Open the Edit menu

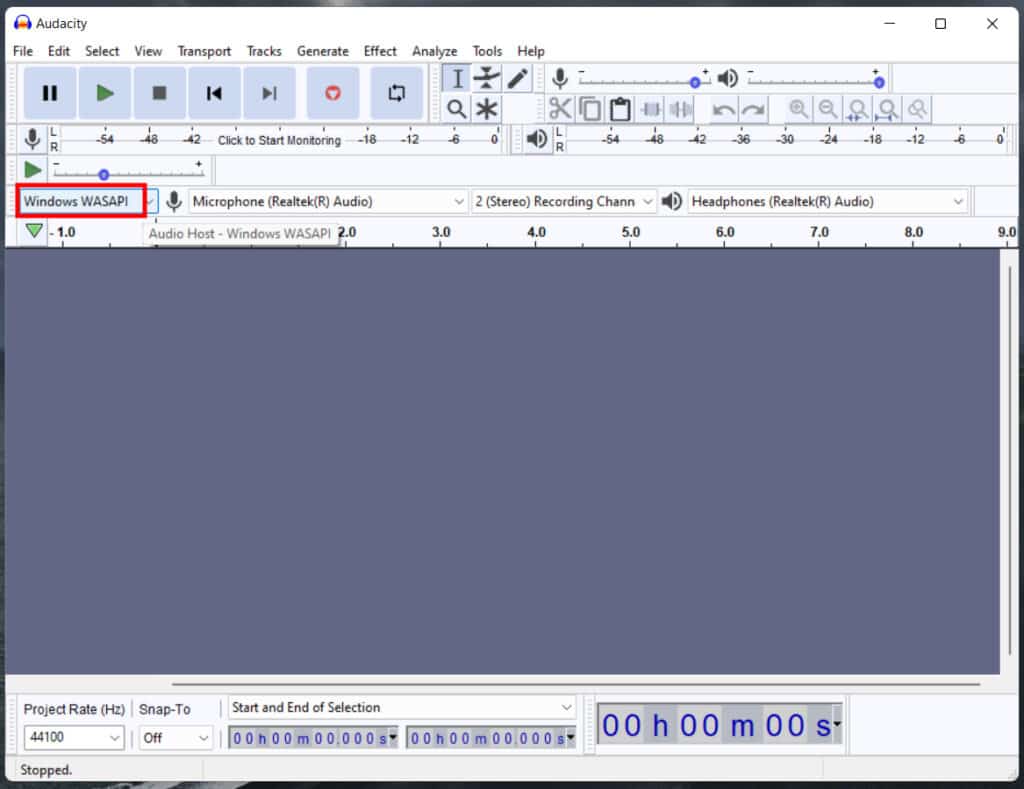pyautogui.click(x=59, y=51)
